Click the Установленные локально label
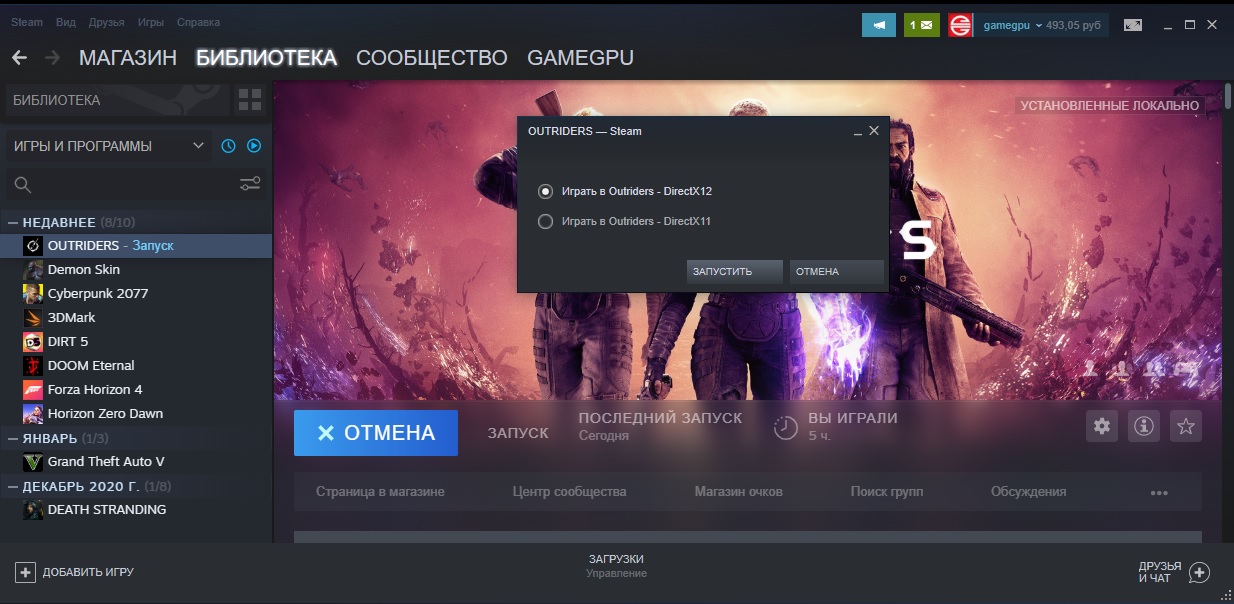1234x604 pixels. pos(1110,105)
